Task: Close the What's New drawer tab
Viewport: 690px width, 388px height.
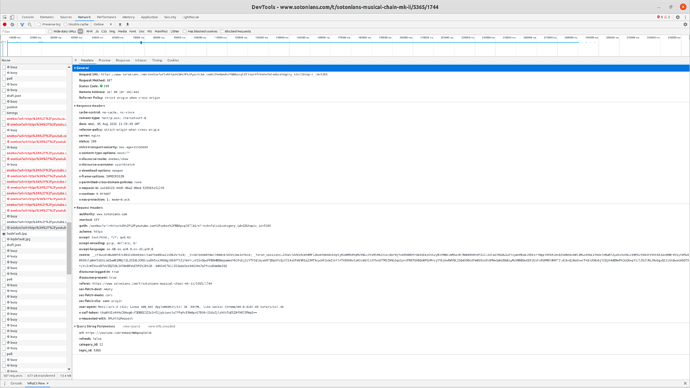Action: tap(48, 384)
